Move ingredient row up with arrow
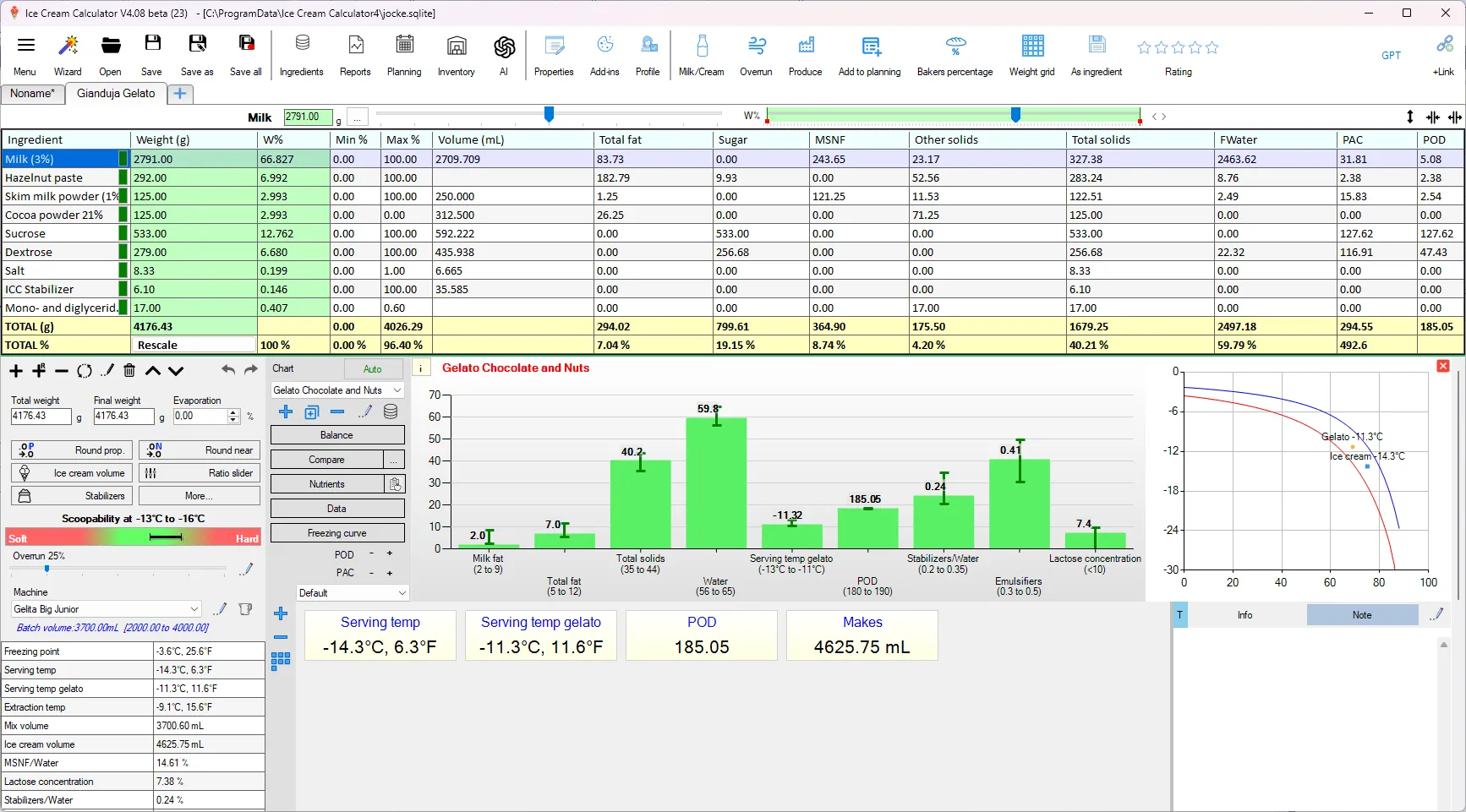This screenshot has height=812, width=1466. (x=153, y=370)
